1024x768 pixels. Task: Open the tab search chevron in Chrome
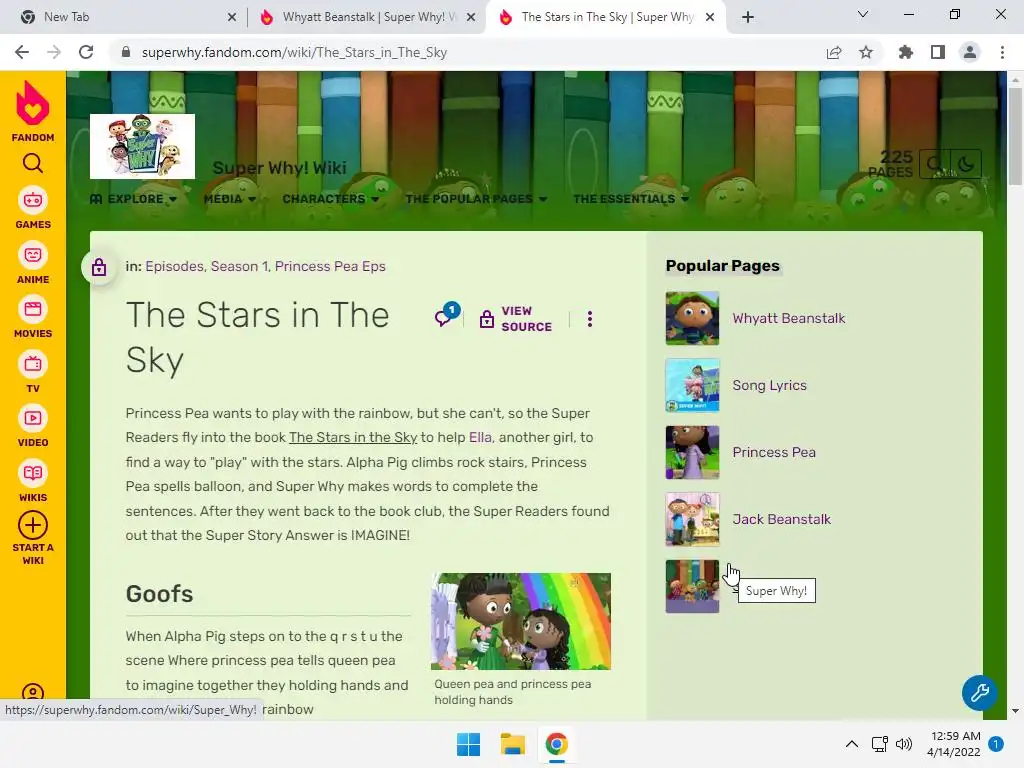tap(863, 14)
